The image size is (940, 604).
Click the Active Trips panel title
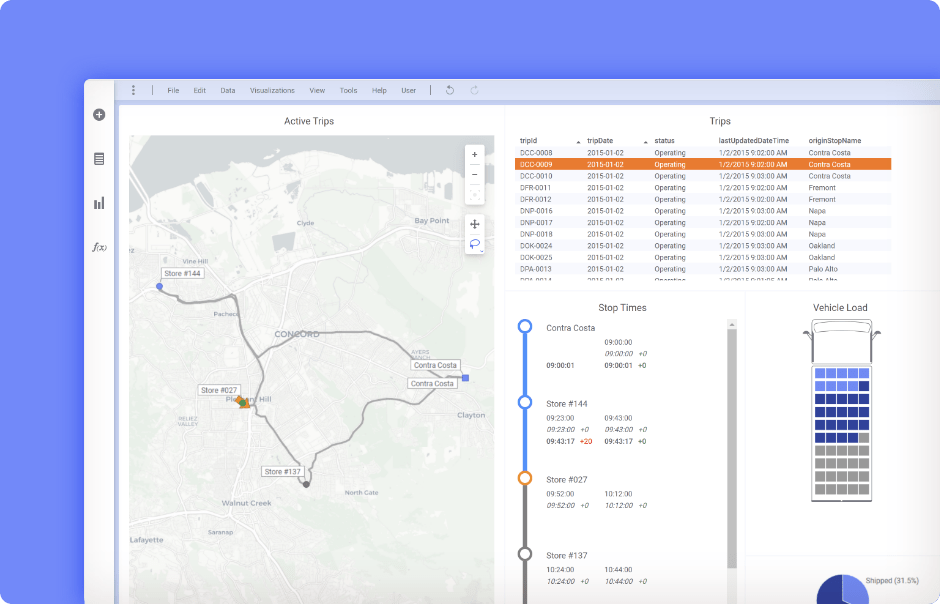309,121
